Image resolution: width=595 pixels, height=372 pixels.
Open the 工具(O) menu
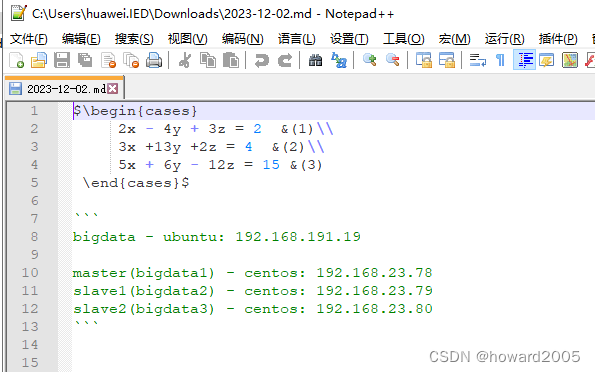(x=403, y=39)
